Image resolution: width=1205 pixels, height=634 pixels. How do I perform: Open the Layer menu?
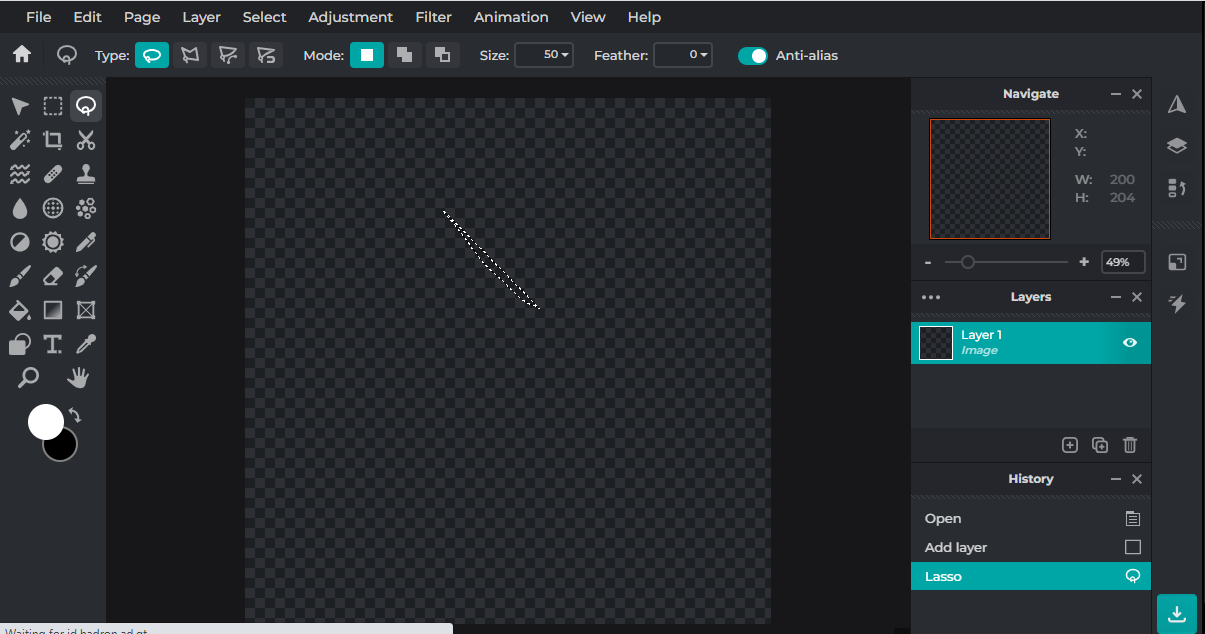point(202,17)
